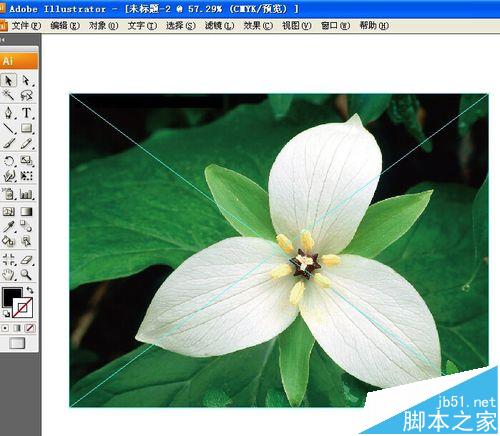Select the Type (T) tool
Viewport: 500px width, 436px height.
click(27, 113)
